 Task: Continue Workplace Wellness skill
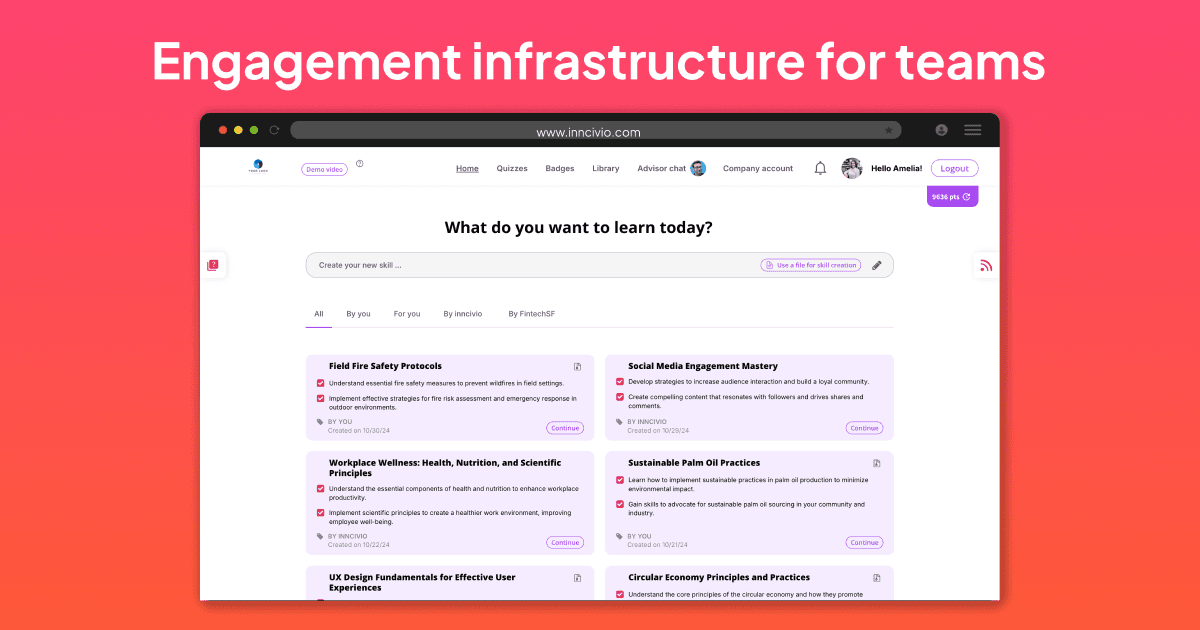point(565,542)
